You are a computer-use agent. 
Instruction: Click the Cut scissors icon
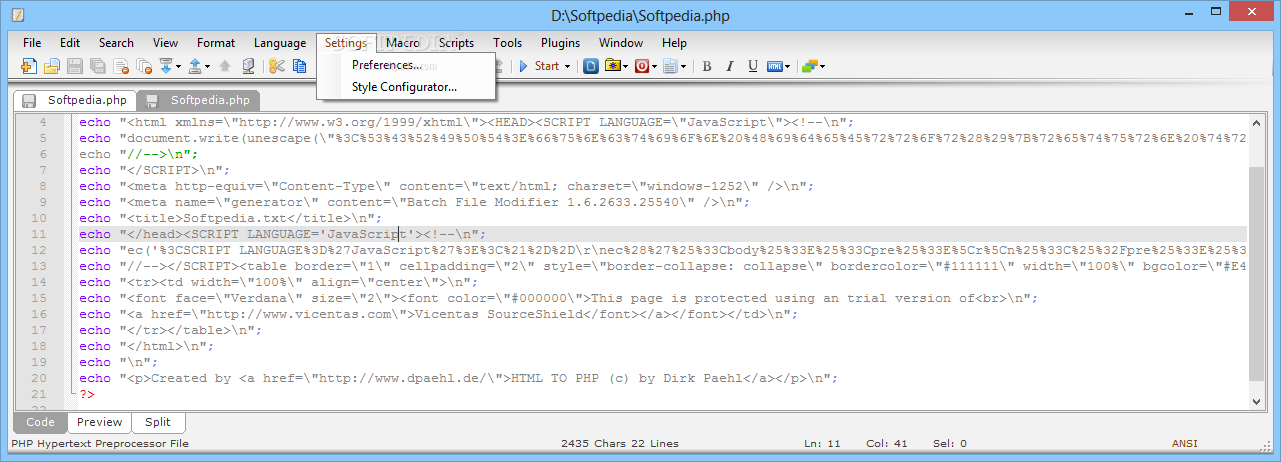(x=277, y=66)
